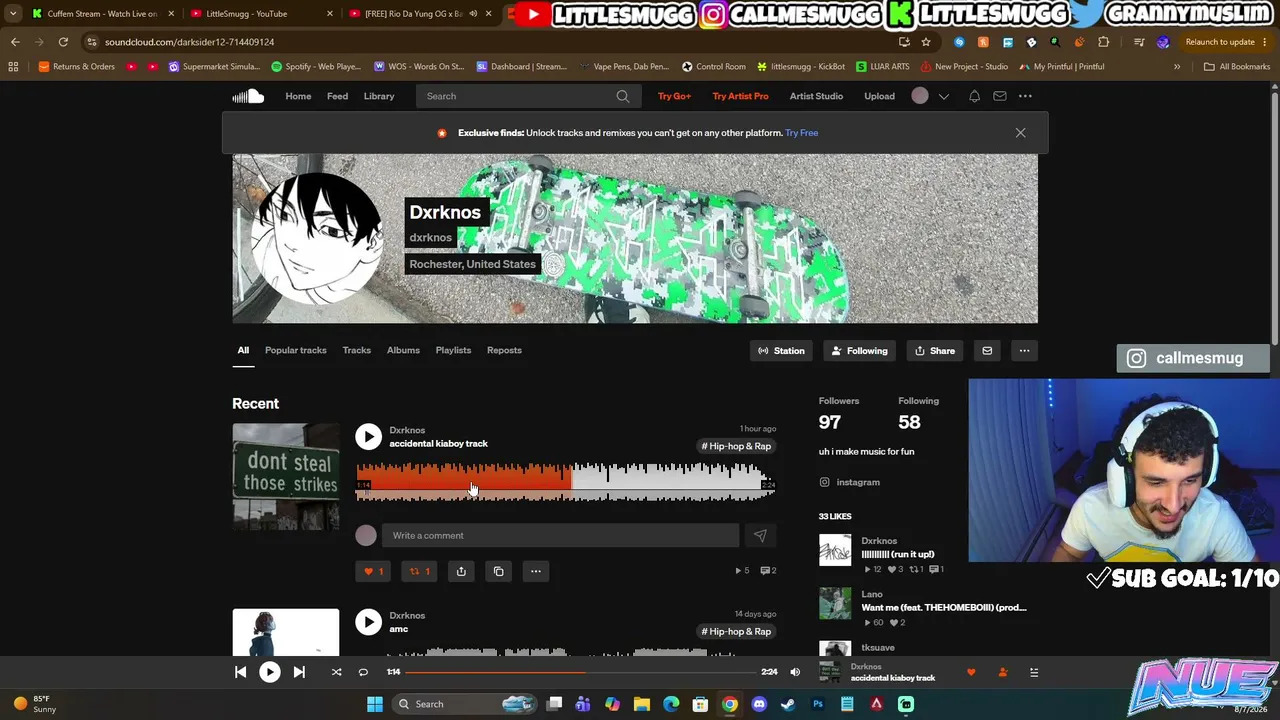The image size is (1280, 720).
Task: Play the amc track
Action: point(369,622)
